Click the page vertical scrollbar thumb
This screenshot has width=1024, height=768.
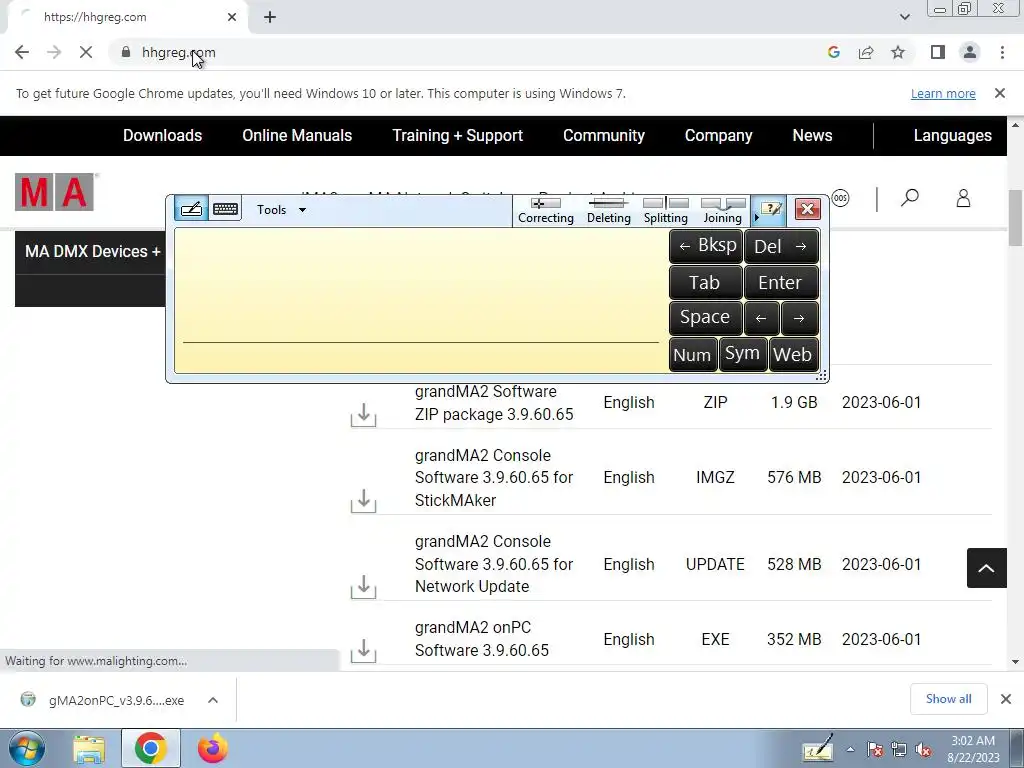[1015, 217]
